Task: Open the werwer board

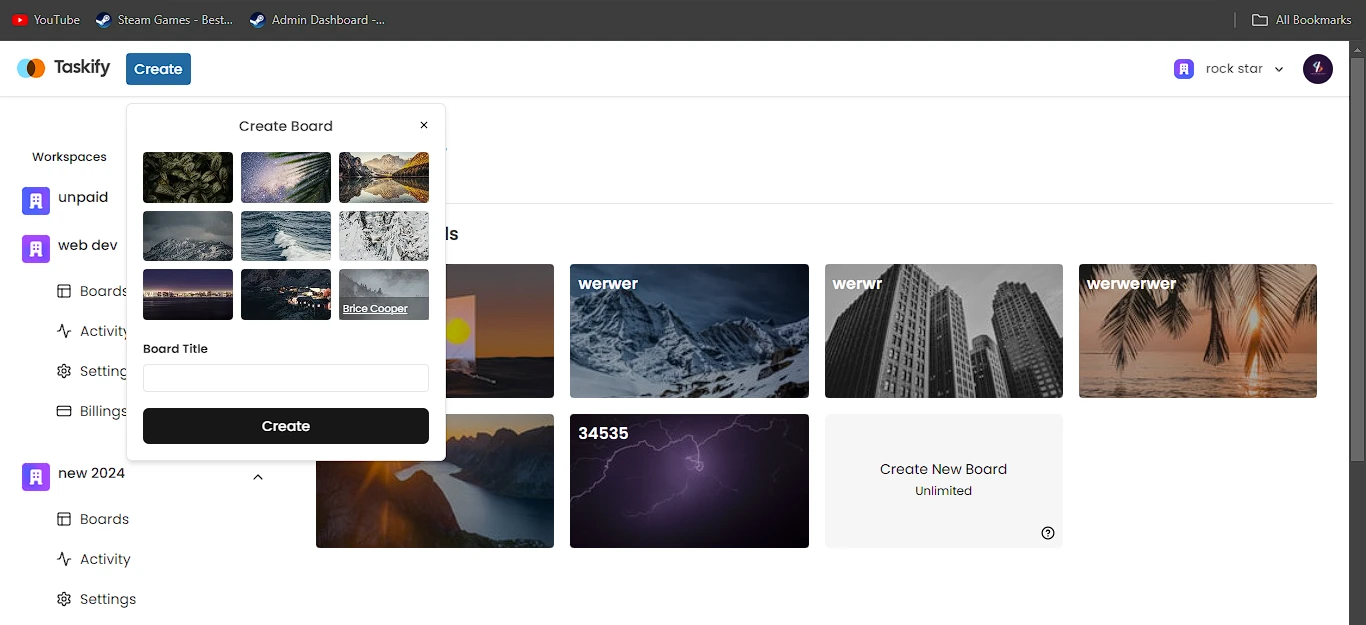Action: point(689,331)
